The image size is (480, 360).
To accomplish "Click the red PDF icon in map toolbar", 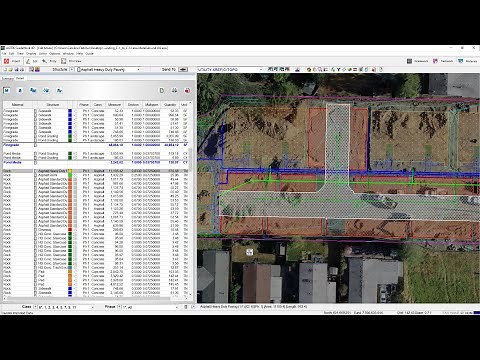I will pyautogui.click(x=374, y=69).
